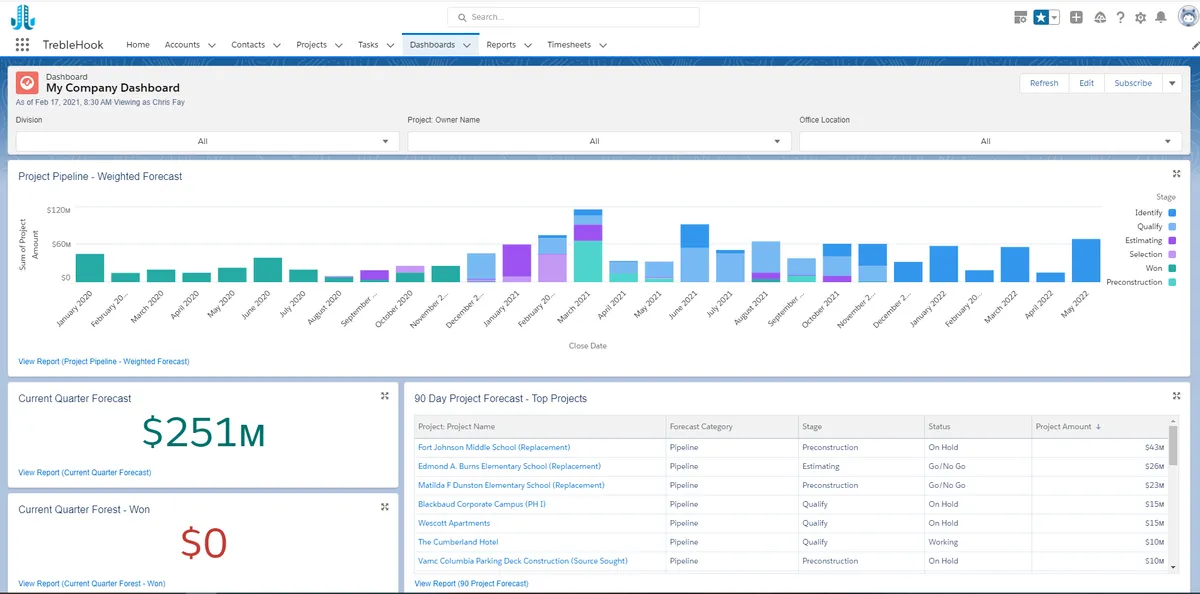
Task: Open the Trailhead guidance icon
Action: pos(1100,17)
